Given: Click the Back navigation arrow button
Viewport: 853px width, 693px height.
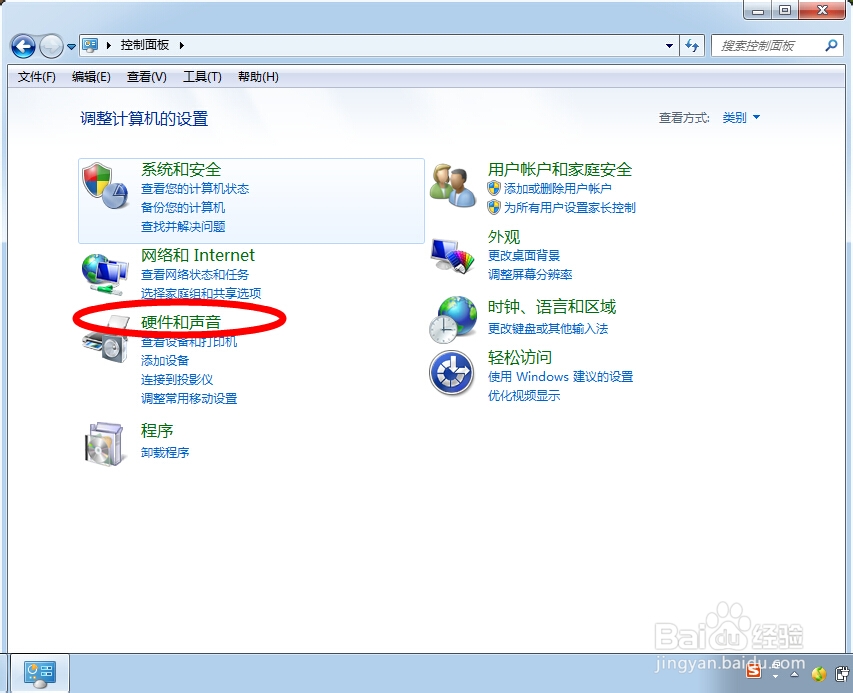Looking at the screenshot, I should click(x=23, y=46).
